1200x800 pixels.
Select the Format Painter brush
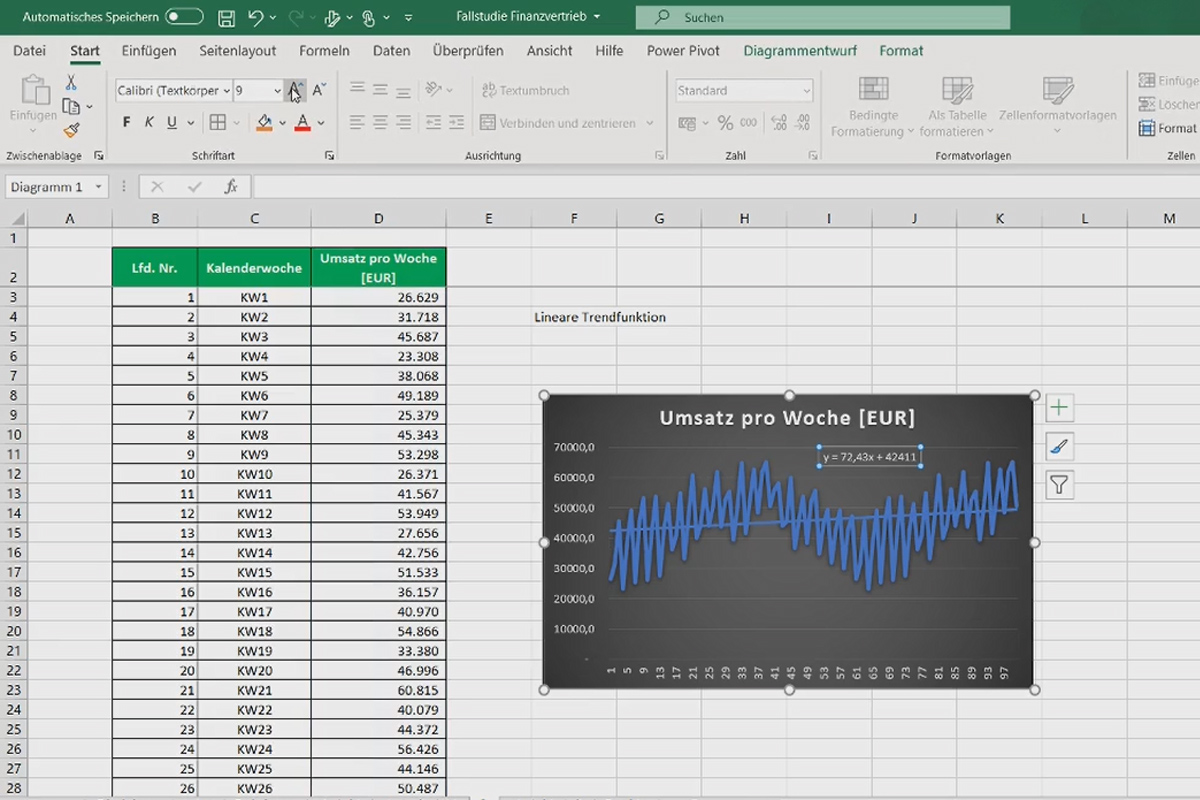tap(71, 130)
